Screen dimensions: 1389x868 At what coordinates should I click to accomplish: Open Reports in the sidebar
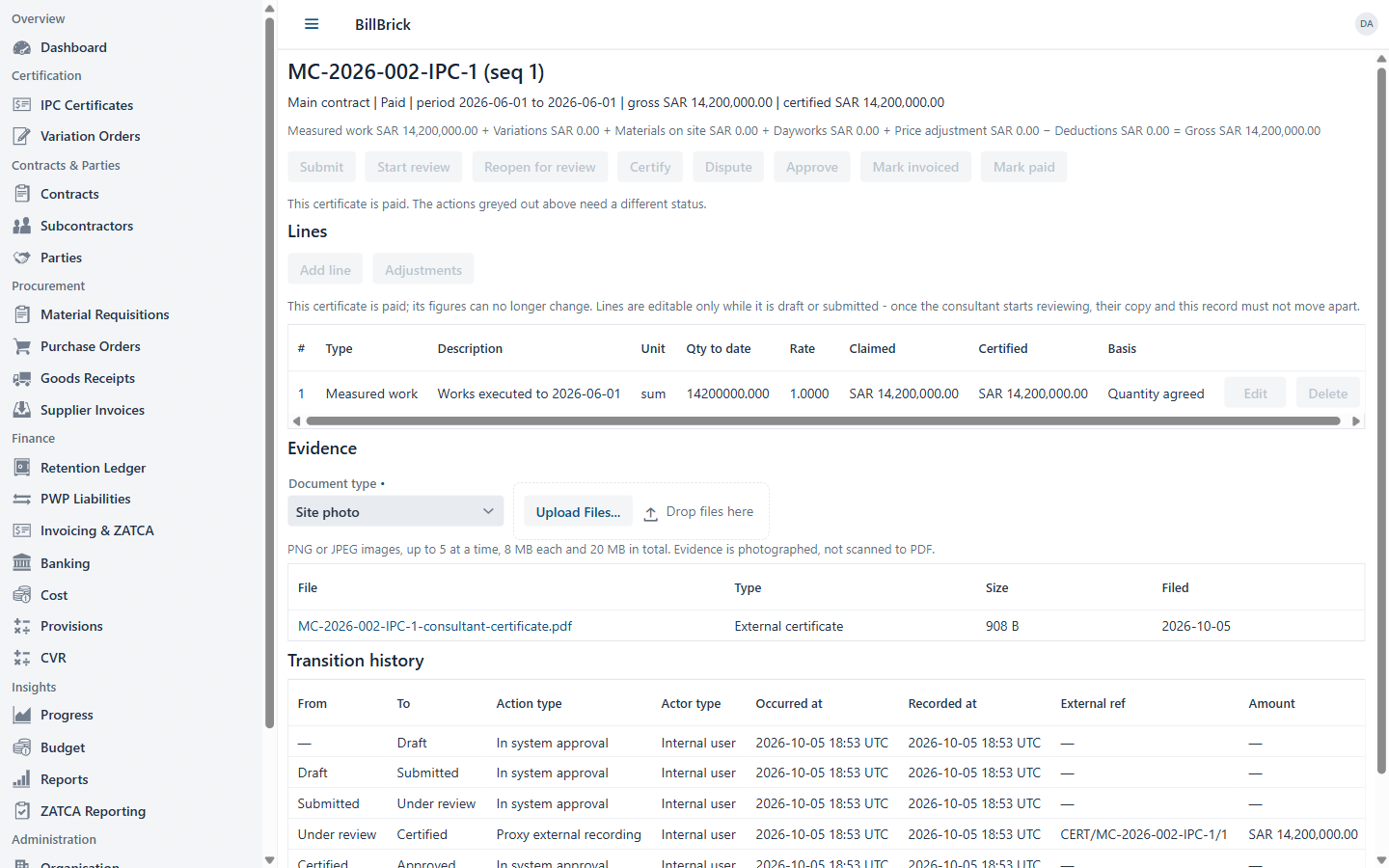pos(65,779)
